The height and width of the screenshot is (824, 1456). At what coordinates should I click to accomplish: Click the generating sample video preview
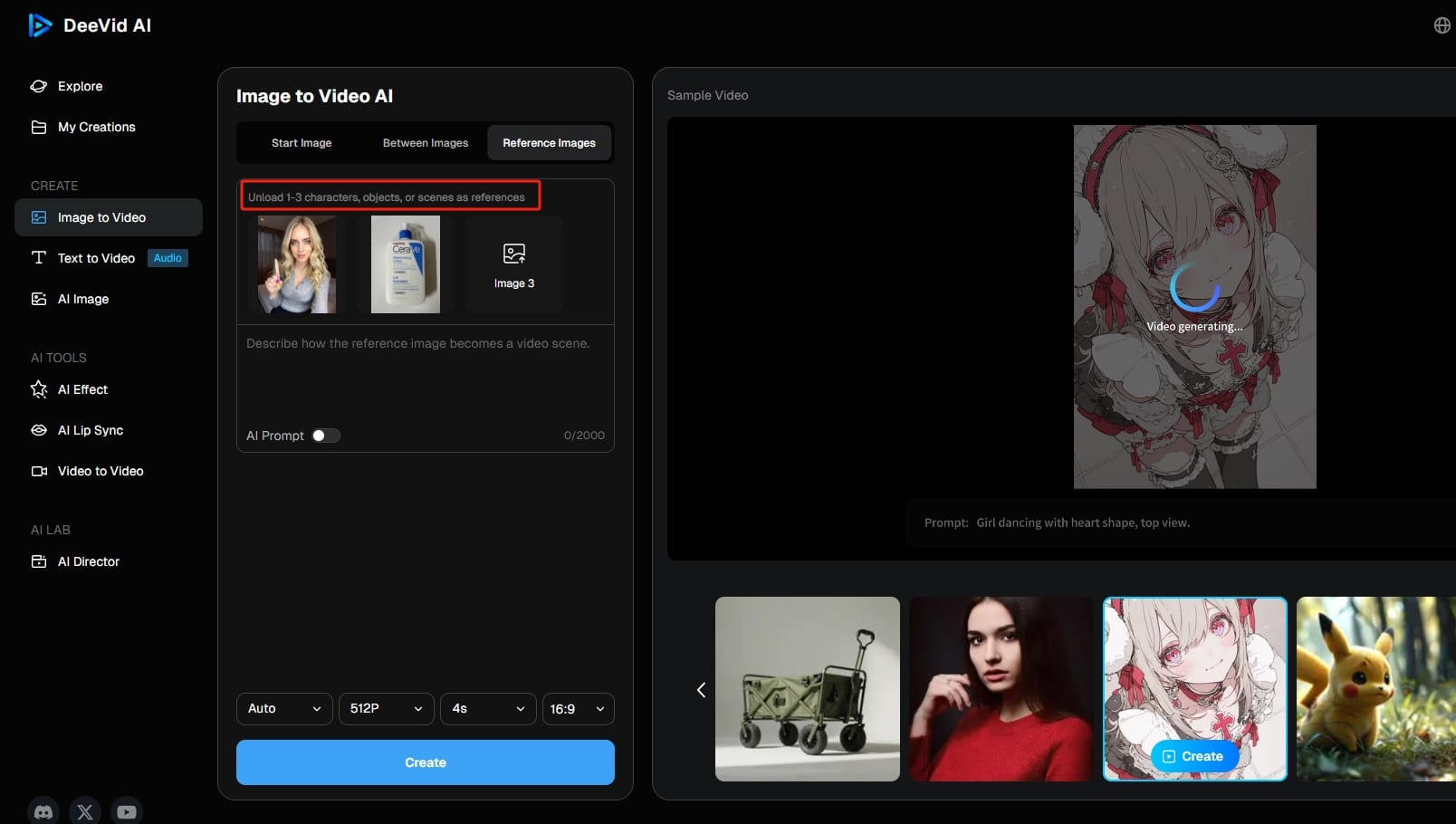tap(1195, 307)
